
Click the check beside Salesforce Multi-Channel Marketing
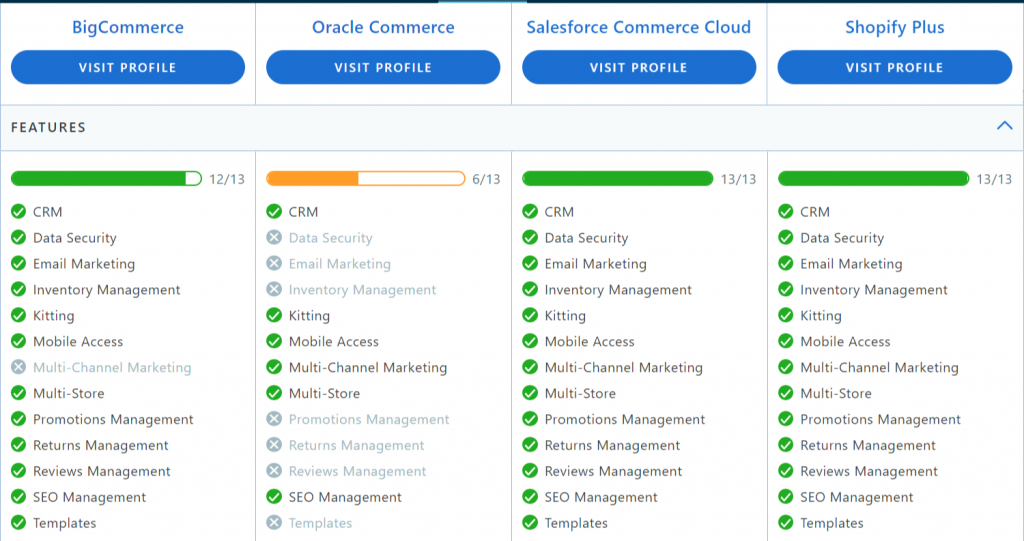pyautogui.click(x=530, y=367)
